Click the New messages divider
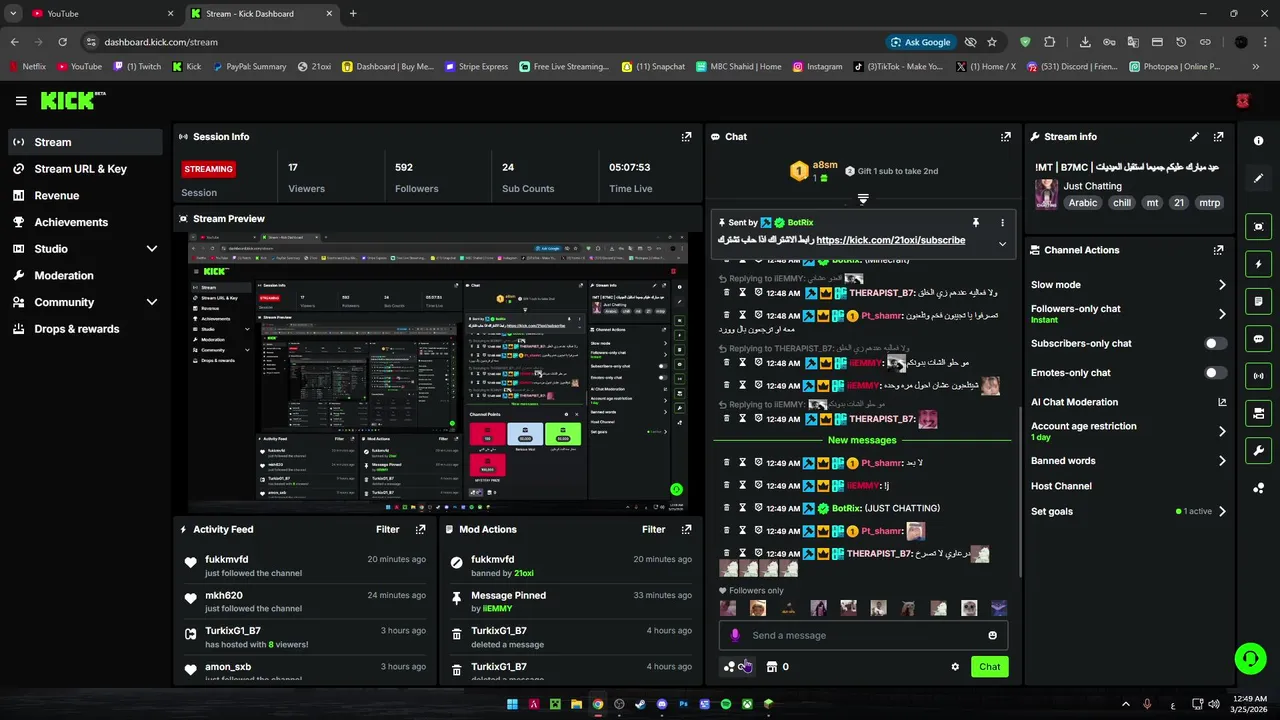 (862, 440)
